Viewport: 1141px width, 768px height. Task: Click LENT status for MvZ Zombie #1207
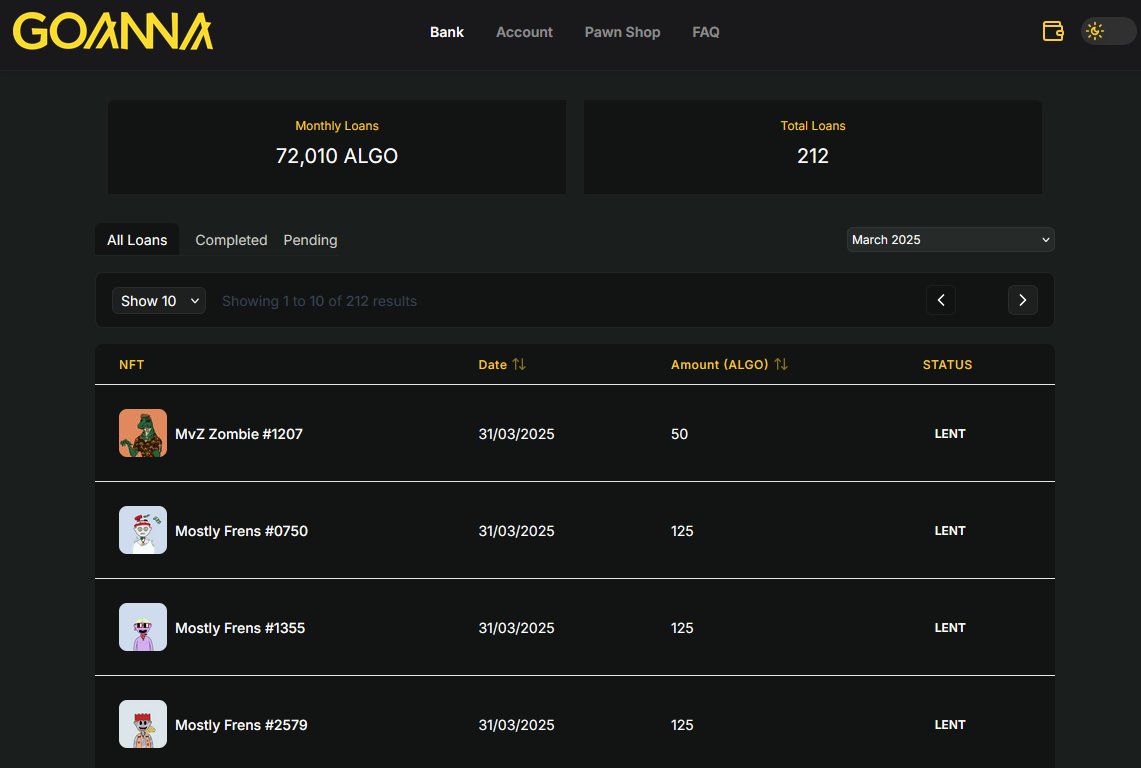(x=950, y=433)
